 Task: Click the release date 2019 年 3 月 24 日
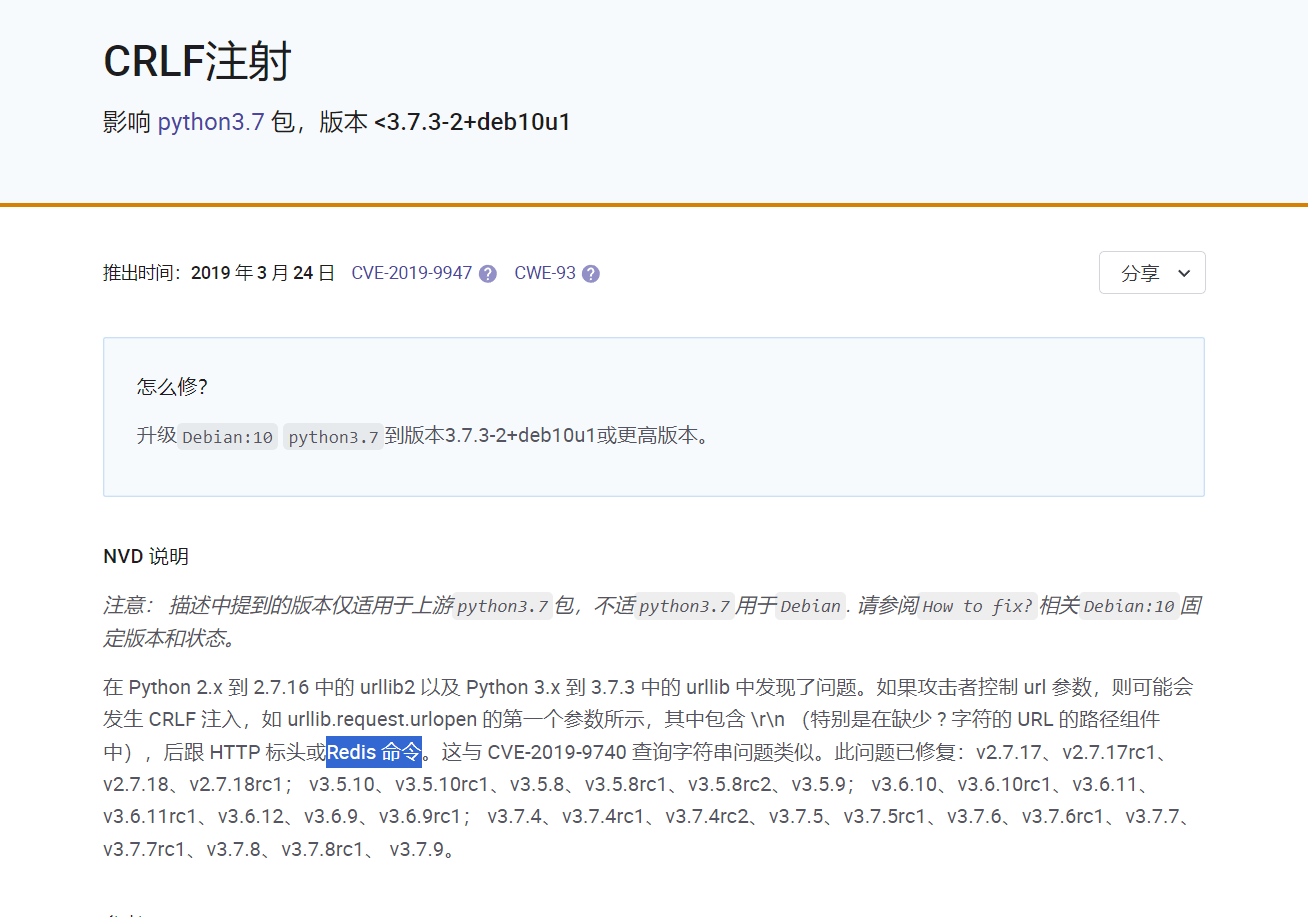click(x=263, y=272)
